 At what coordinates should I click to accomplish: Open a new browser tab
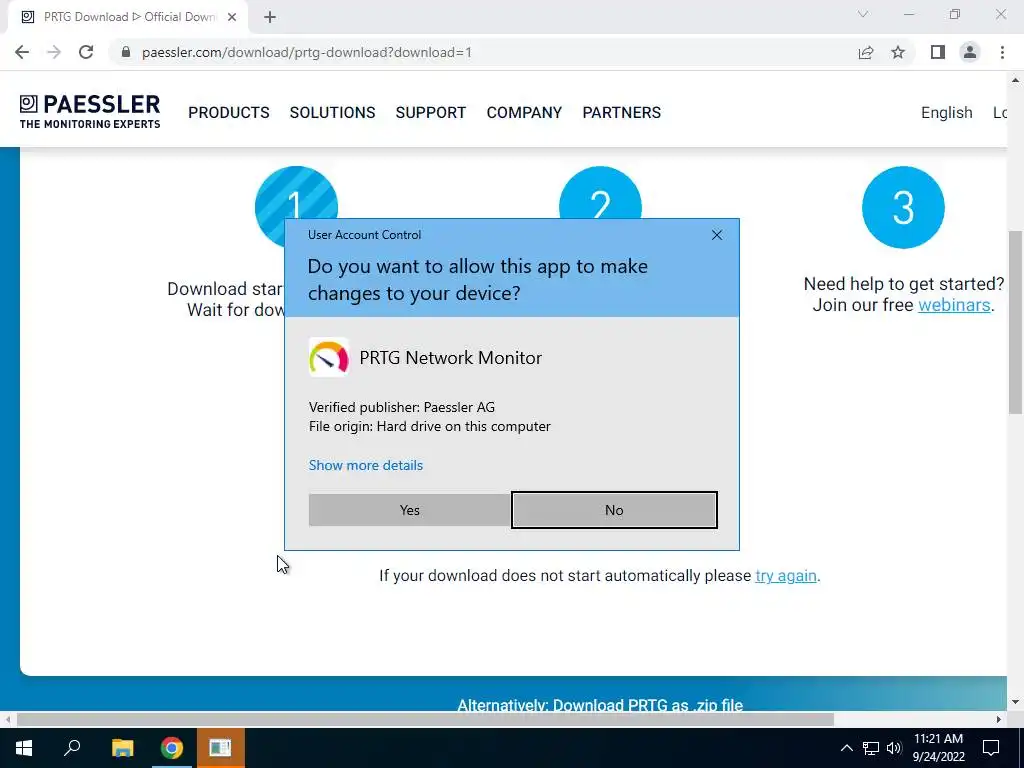coord(270,17)
